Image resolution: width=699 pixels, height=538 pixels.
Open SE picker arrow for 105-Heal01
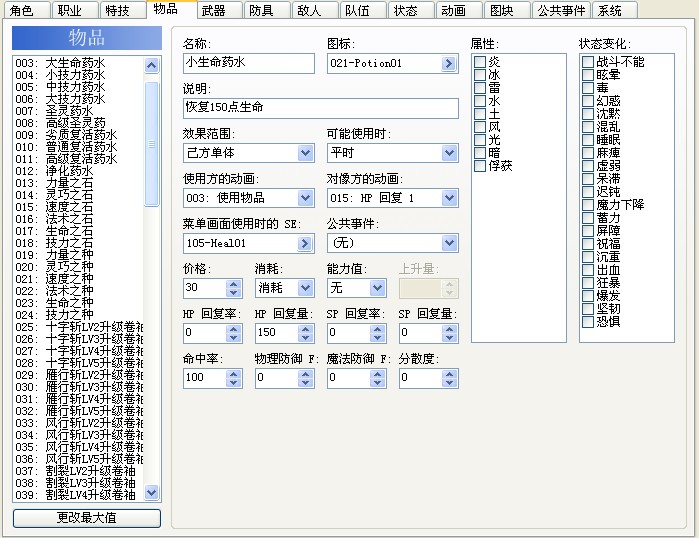pos(305,243)
